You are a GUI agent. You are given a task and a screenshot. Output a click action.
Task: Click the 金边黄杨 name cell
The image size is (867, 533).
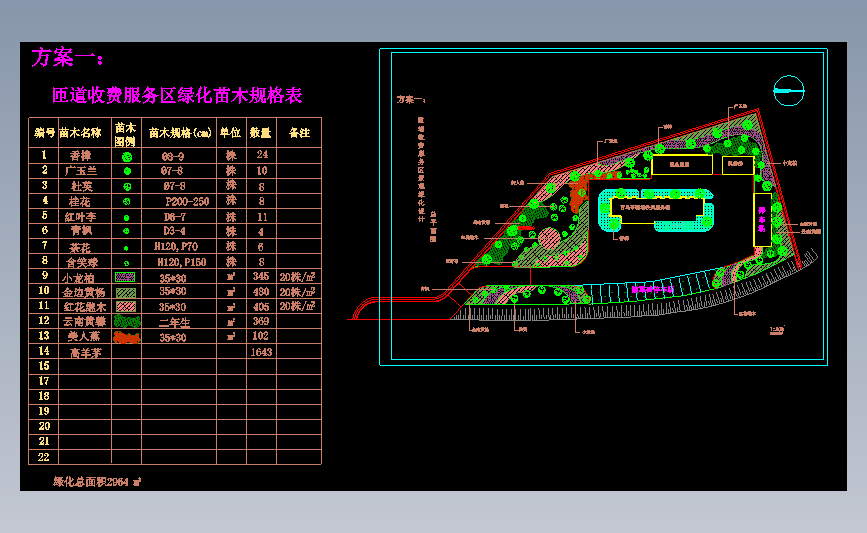coord(83,292)
